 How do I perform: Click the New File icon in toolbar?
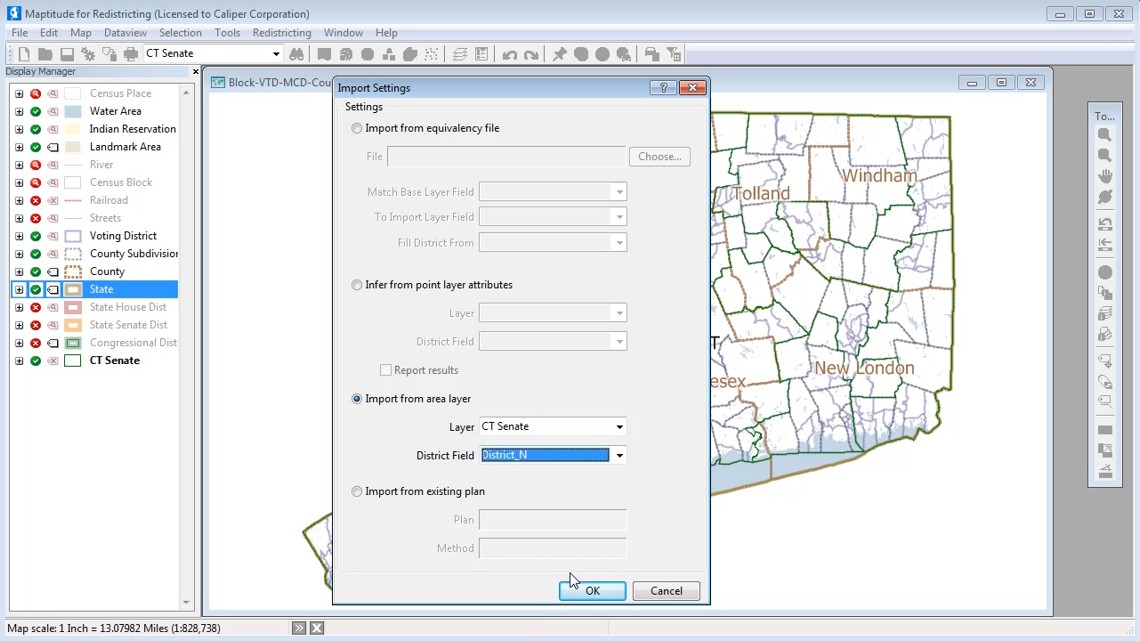click(x=24, y=54)
